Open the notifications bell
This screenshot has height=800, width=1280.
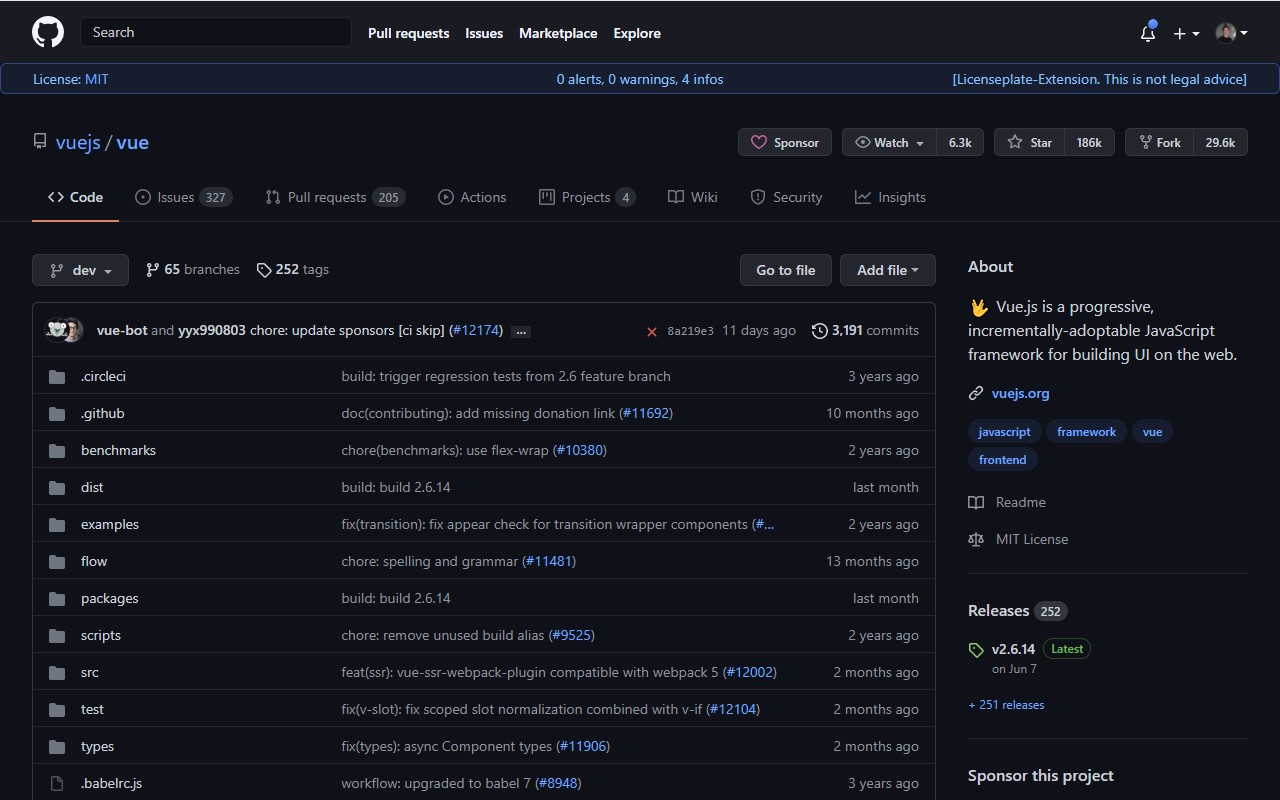1148,33
